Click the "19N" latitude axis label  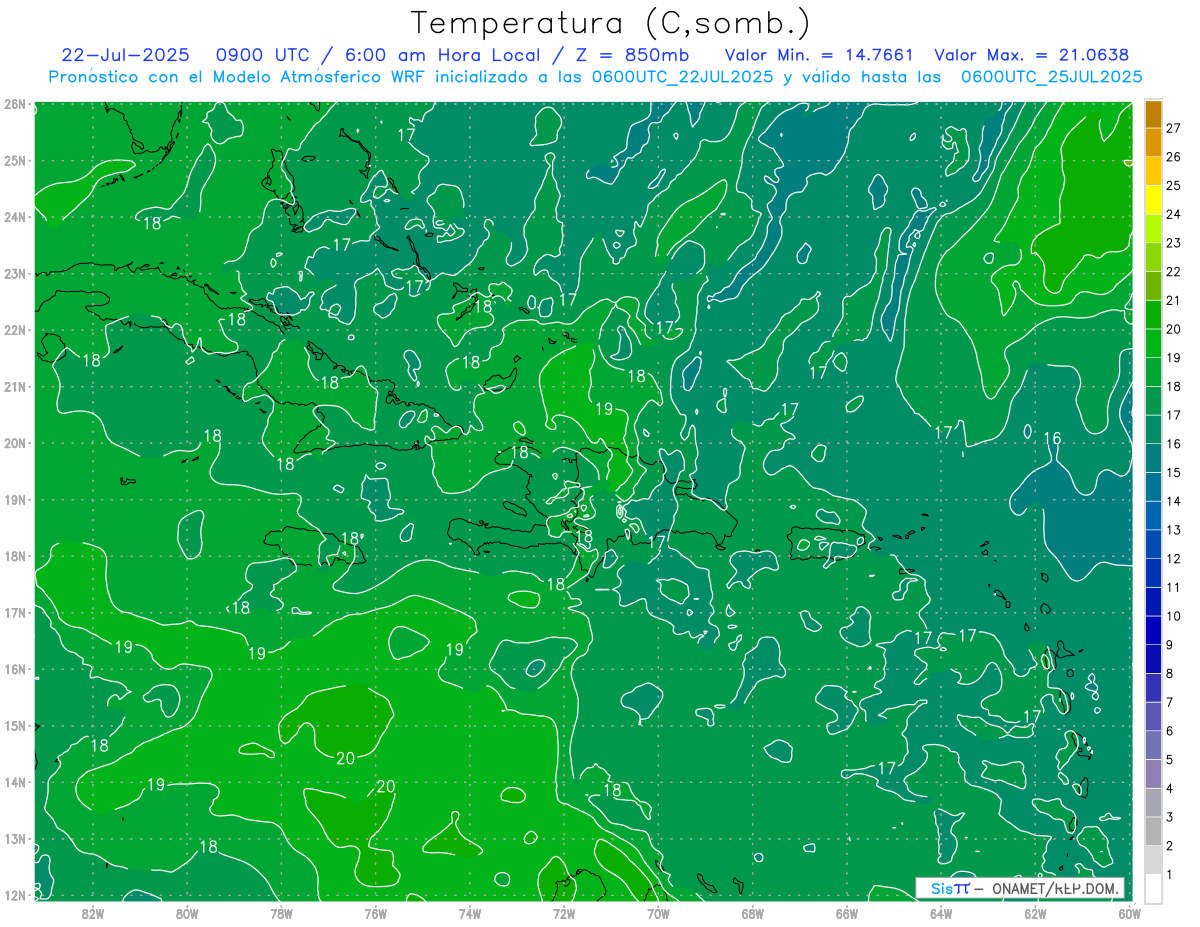tap(14, 499)
